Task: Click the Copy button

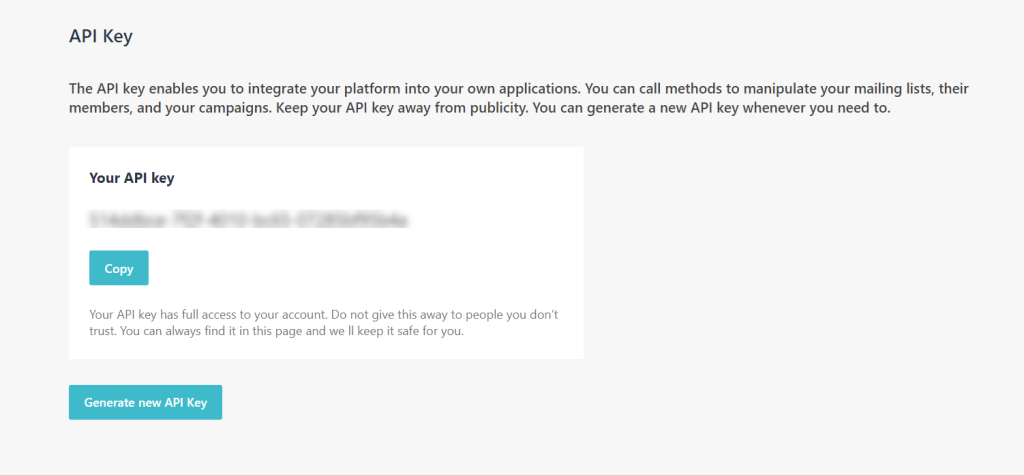Action: (119, 268)
